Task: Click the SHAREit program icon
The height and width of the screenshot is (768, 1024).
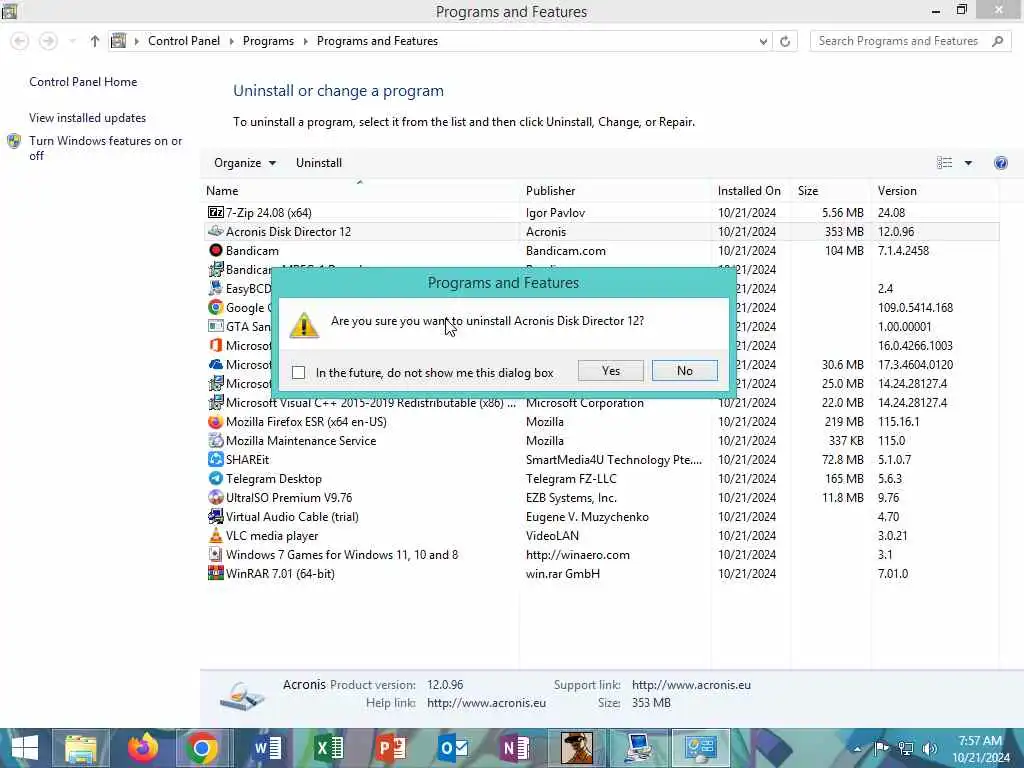Action: coord(216,459)
